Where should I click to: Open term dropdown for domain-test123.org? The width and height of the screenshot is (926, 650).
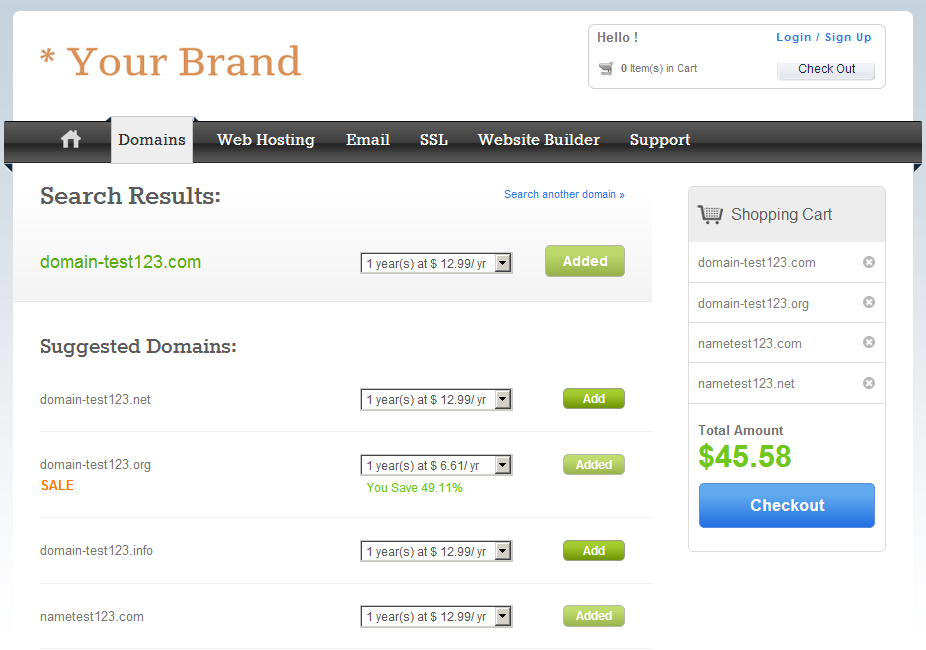click(436, 465)
